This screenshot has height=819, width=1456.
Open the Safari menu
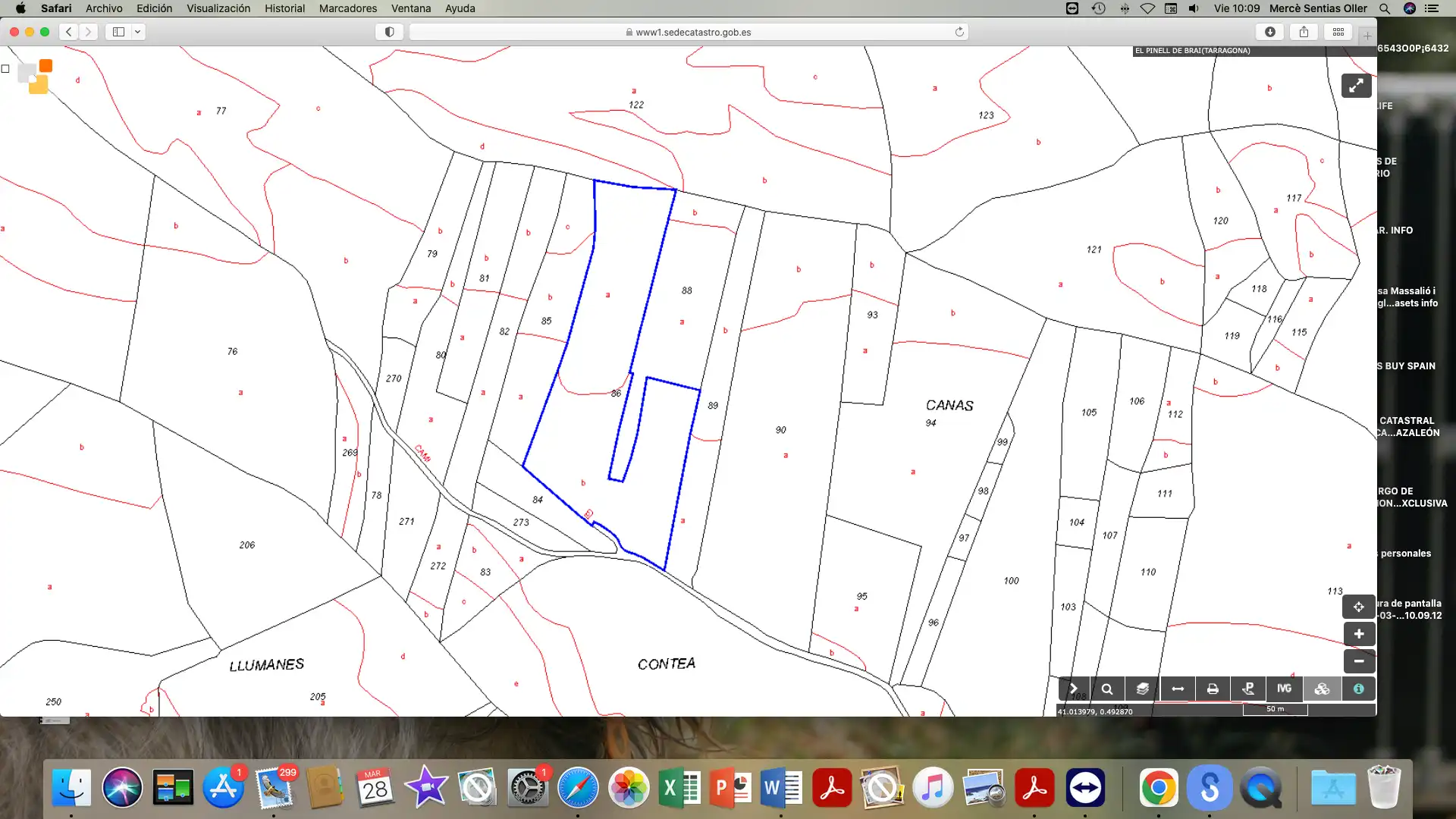(56, 8)
